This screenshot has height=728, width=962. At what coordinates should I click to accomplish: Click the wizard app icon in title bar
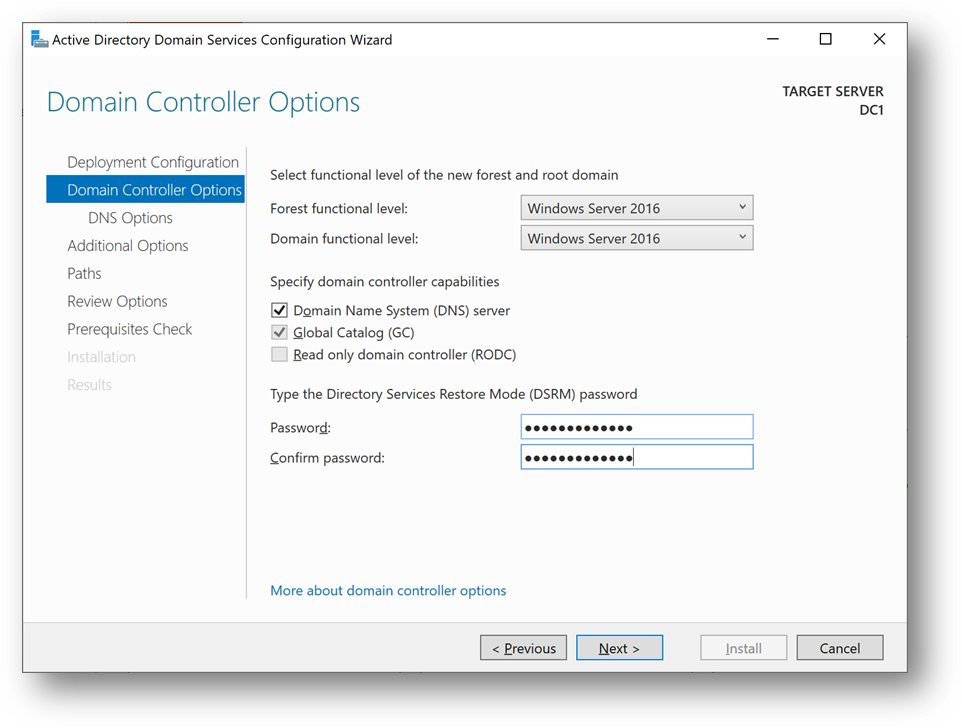(39, 39)
